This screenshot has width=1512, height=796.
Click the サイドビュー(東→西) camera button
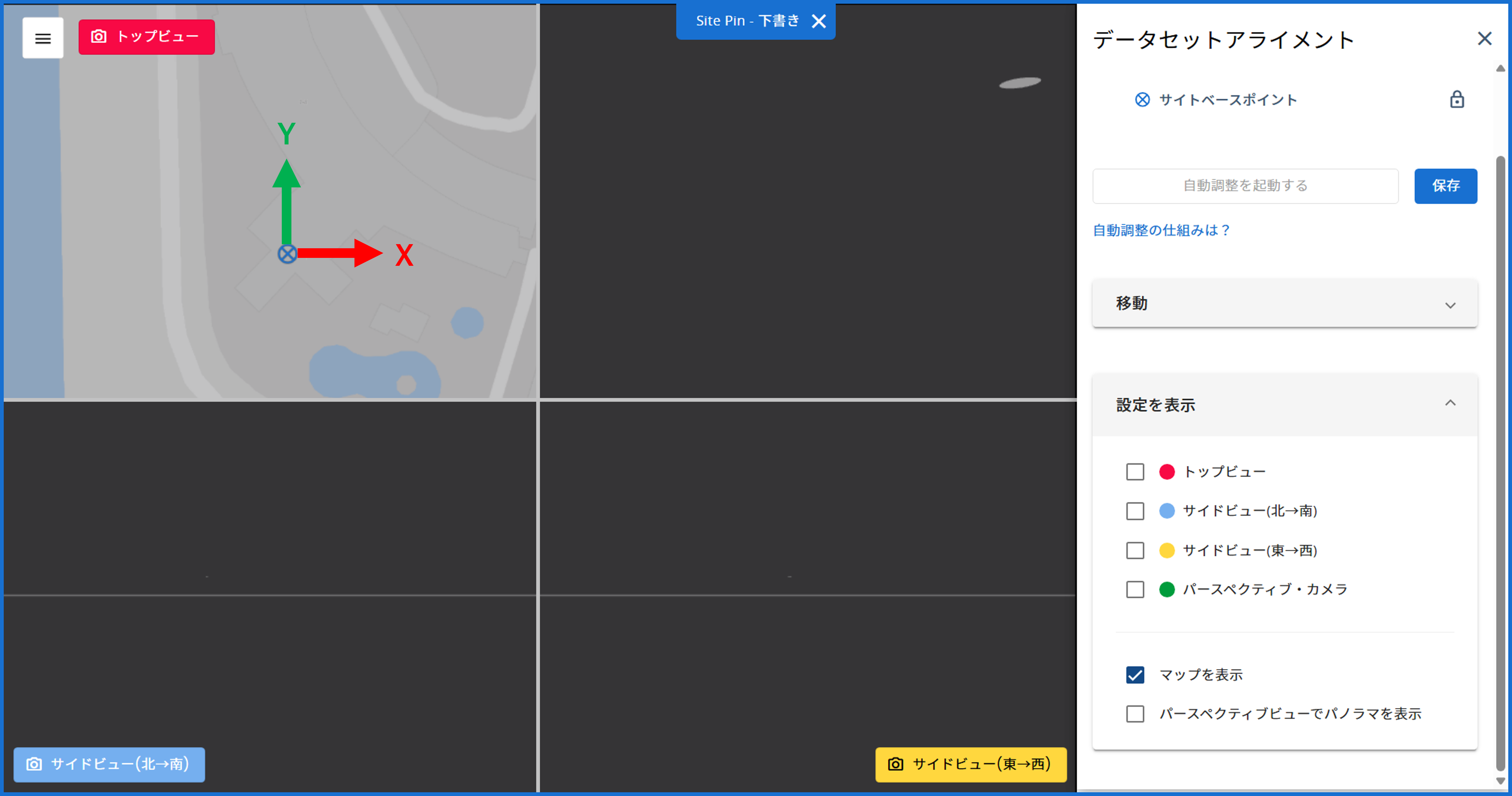point(971,764)
